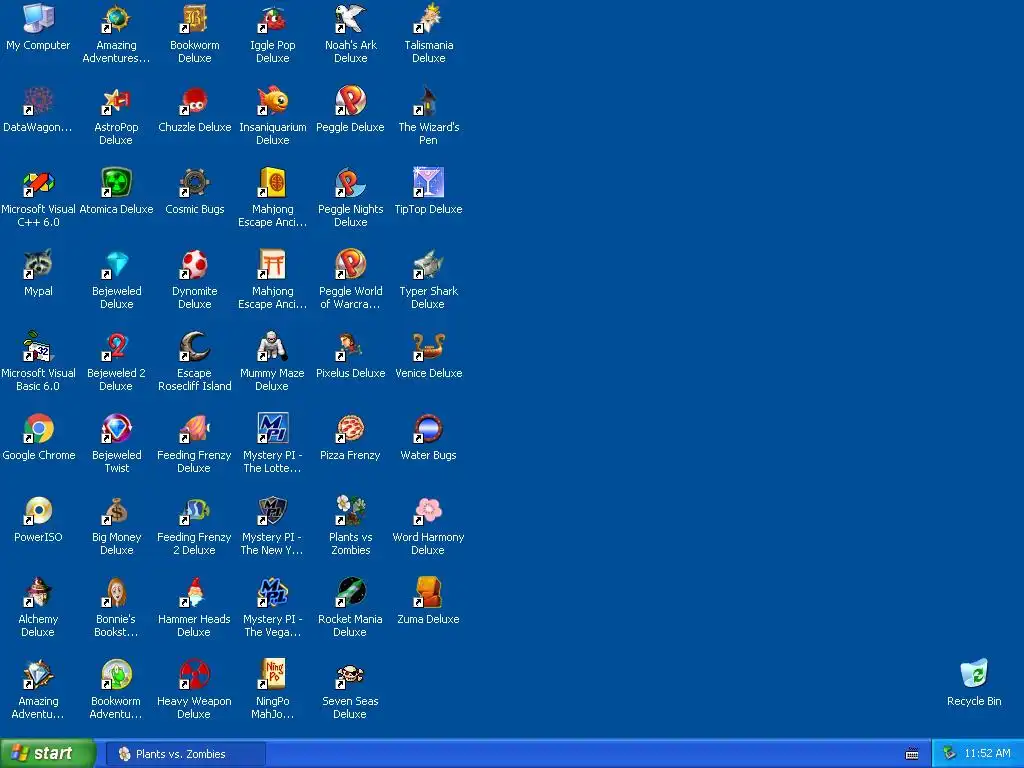The height and width of the screenshot is (768, 1024).
Task: Click the Mypal raccoon icon
Action: (38, 264)
